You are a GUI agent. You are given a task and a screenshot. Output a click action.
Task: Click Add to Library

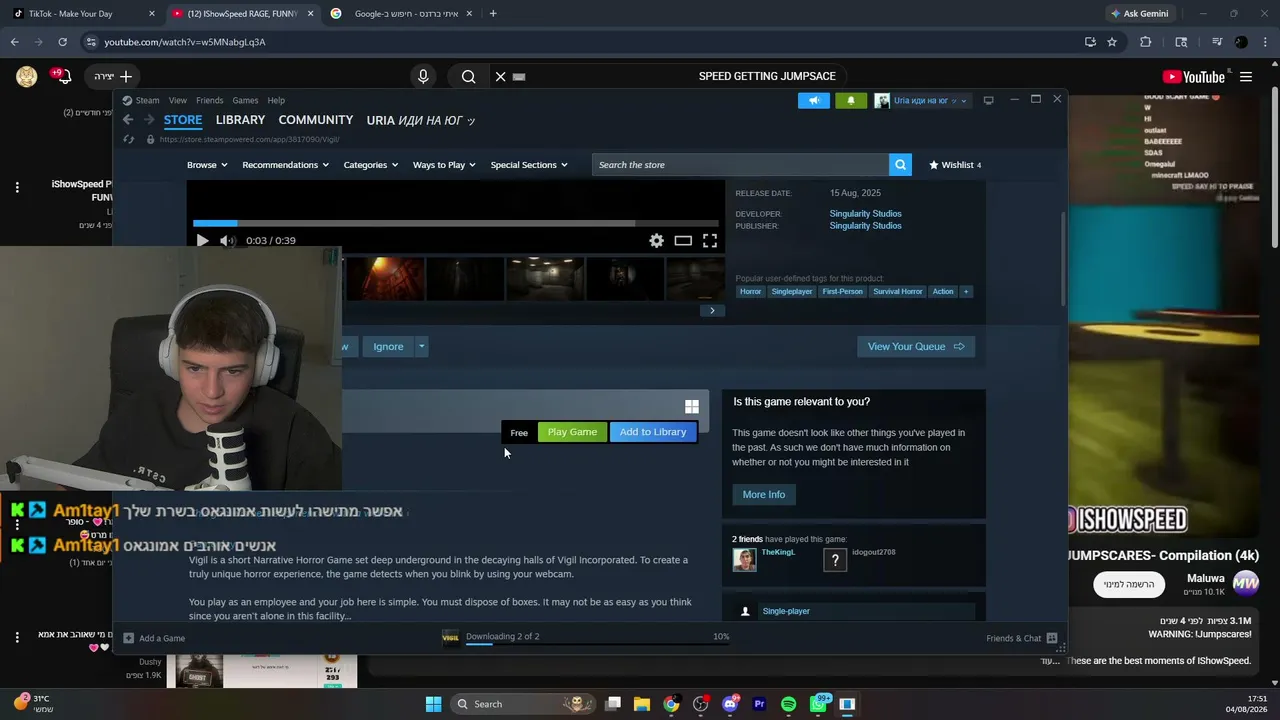pos(653,432)
